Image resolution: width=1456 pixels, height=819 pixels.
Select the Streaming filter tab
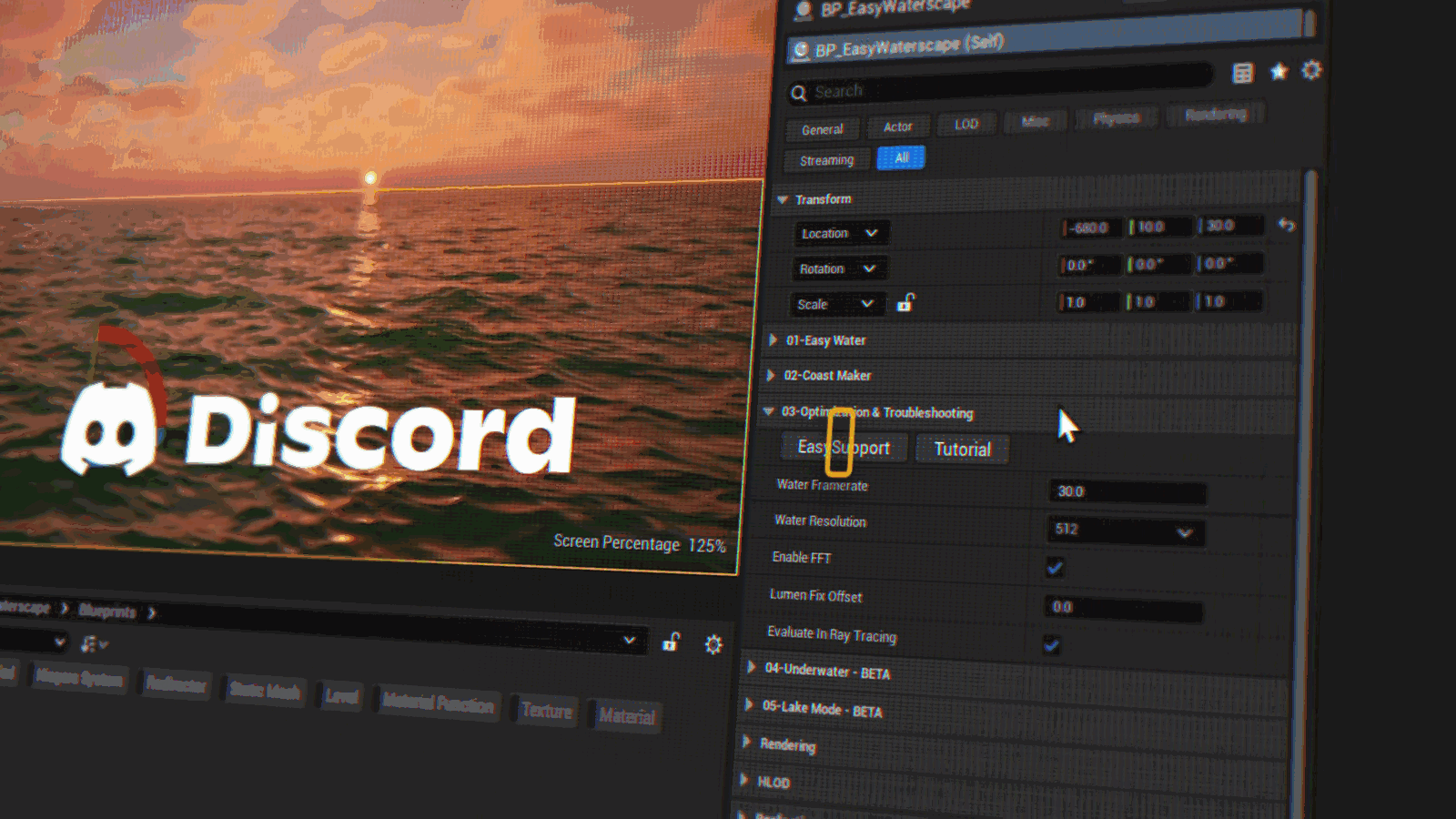tap(826, 160)
